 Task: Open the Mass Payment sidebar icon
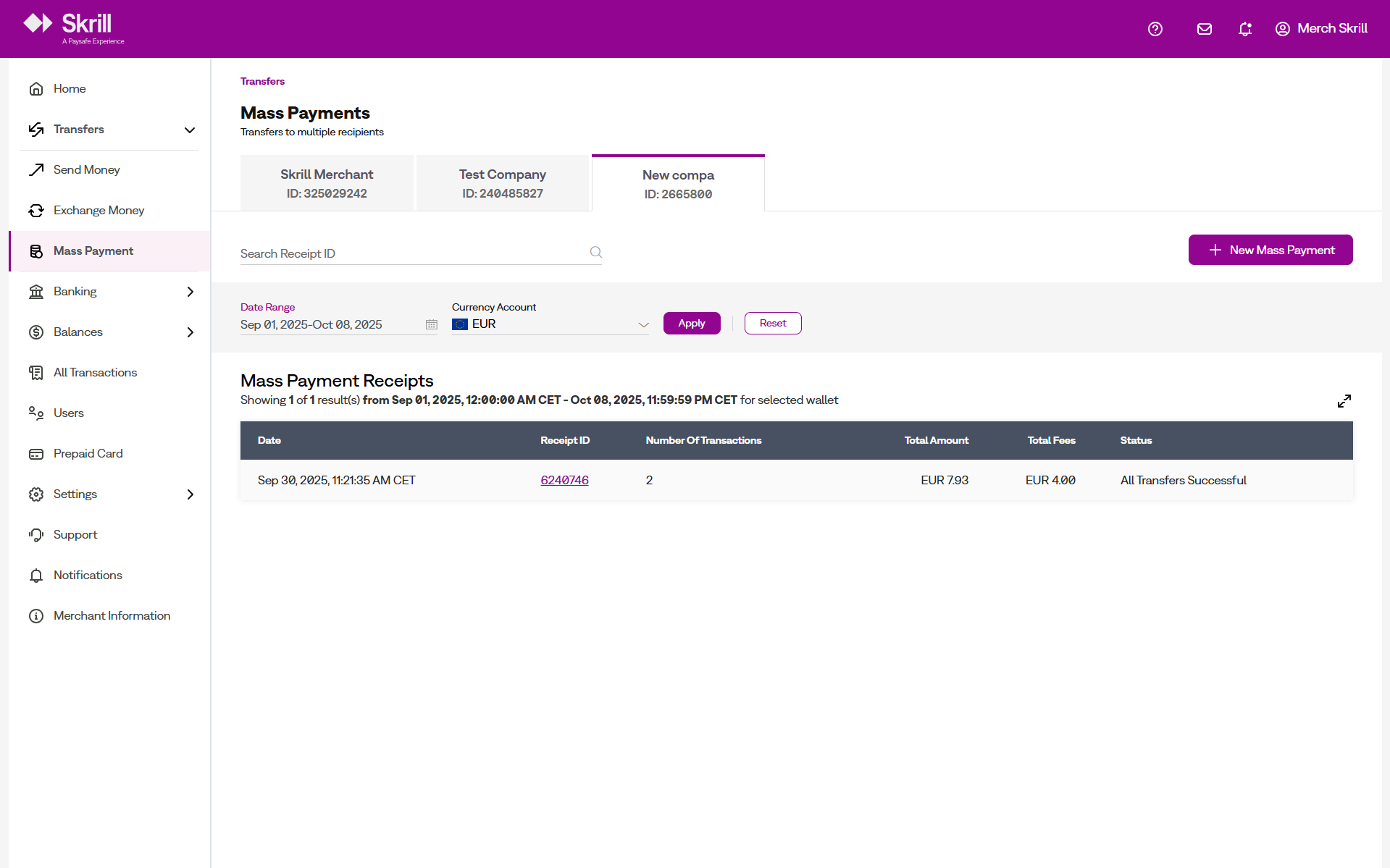37,251
